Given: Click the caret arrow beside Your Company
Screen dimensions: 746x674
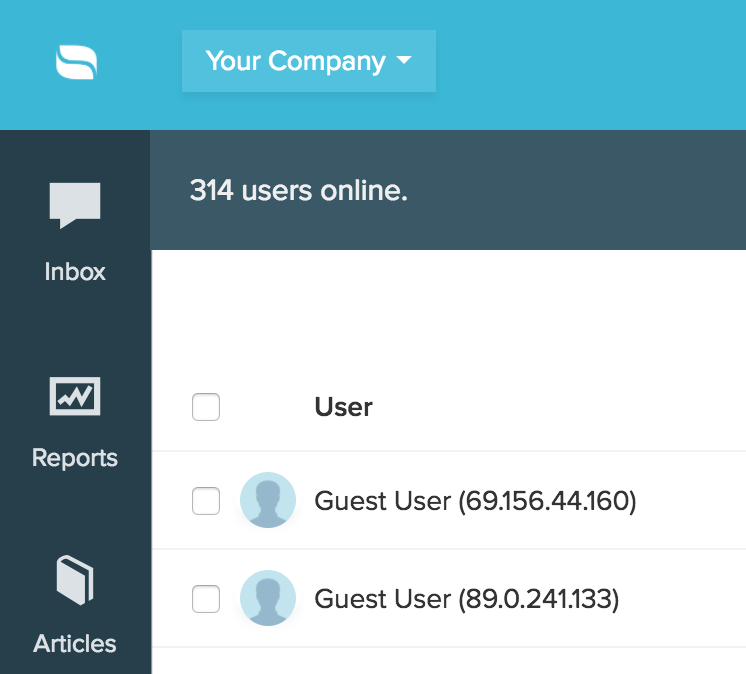Looking at the screenshot, I should (x=404, y=61).
